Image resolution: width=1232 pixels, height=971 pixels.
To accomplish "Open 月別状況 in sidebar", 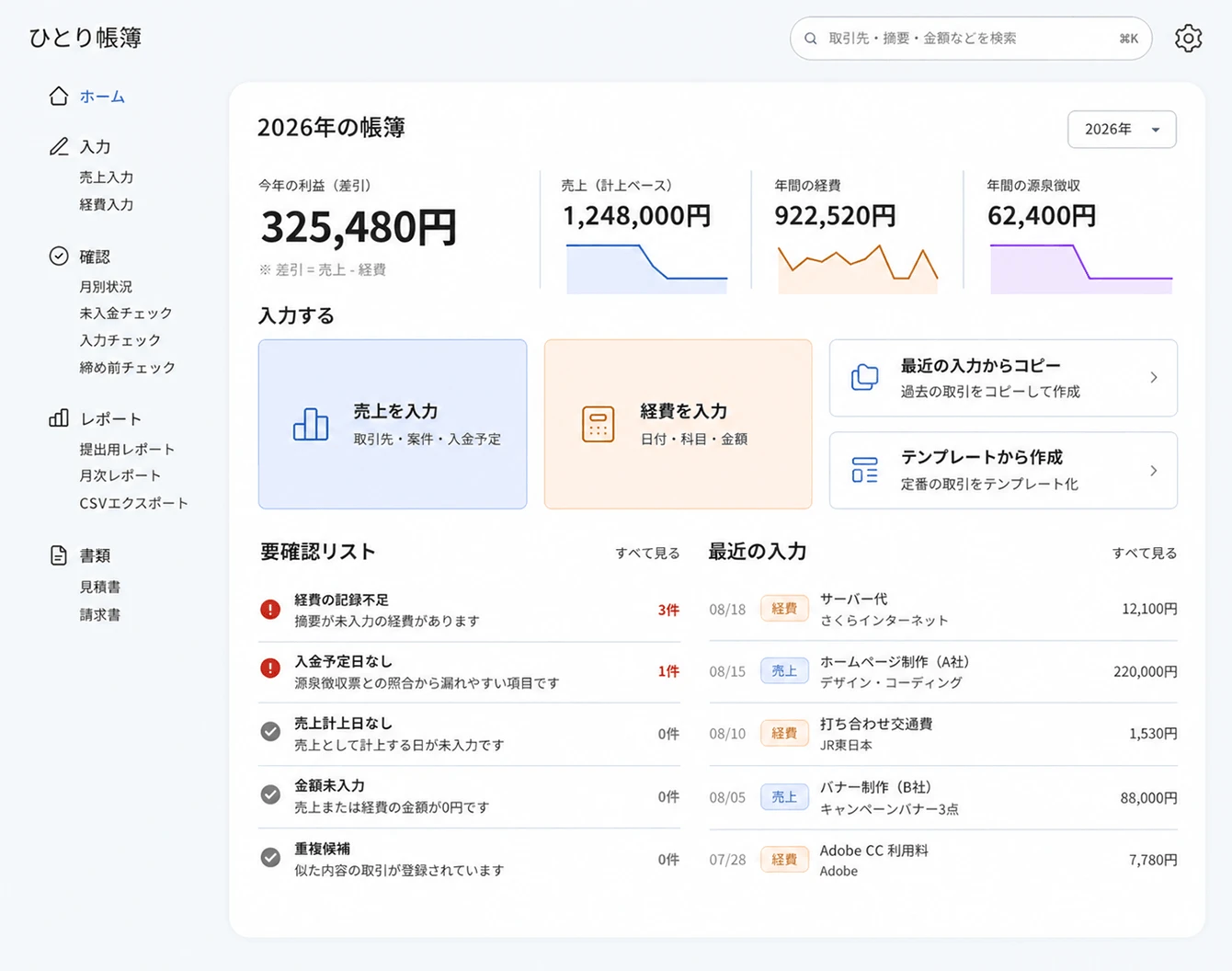I will [106, 287].
